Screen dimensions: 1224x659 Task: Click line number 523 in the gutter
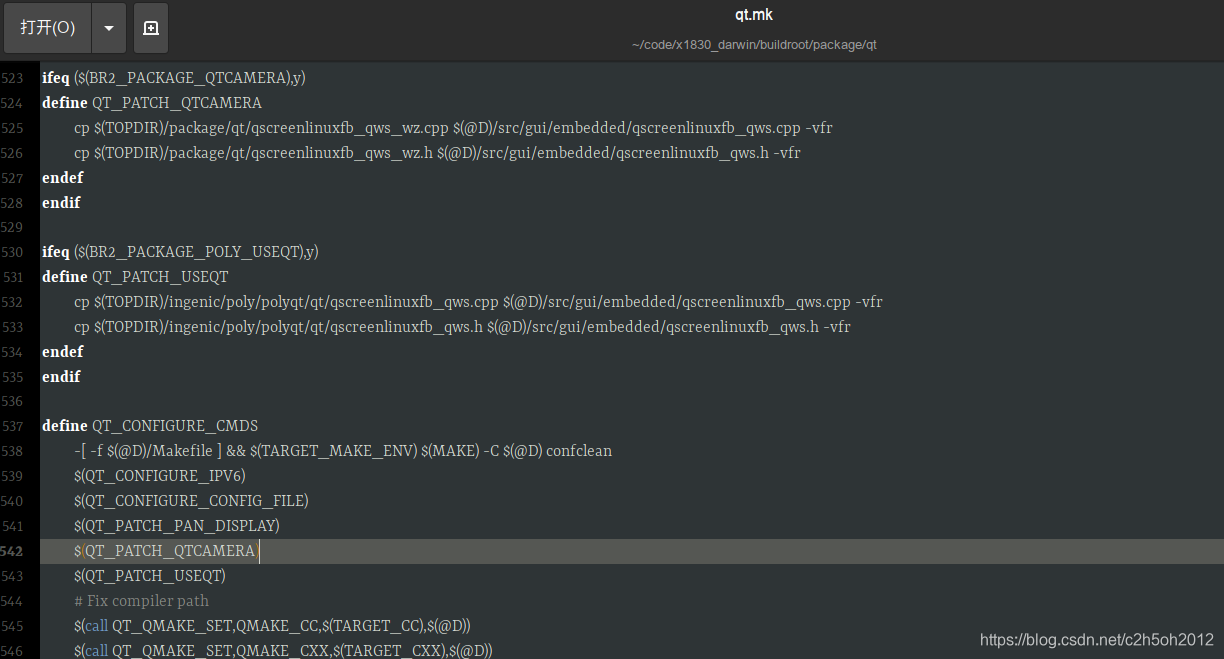coord(16,77)
